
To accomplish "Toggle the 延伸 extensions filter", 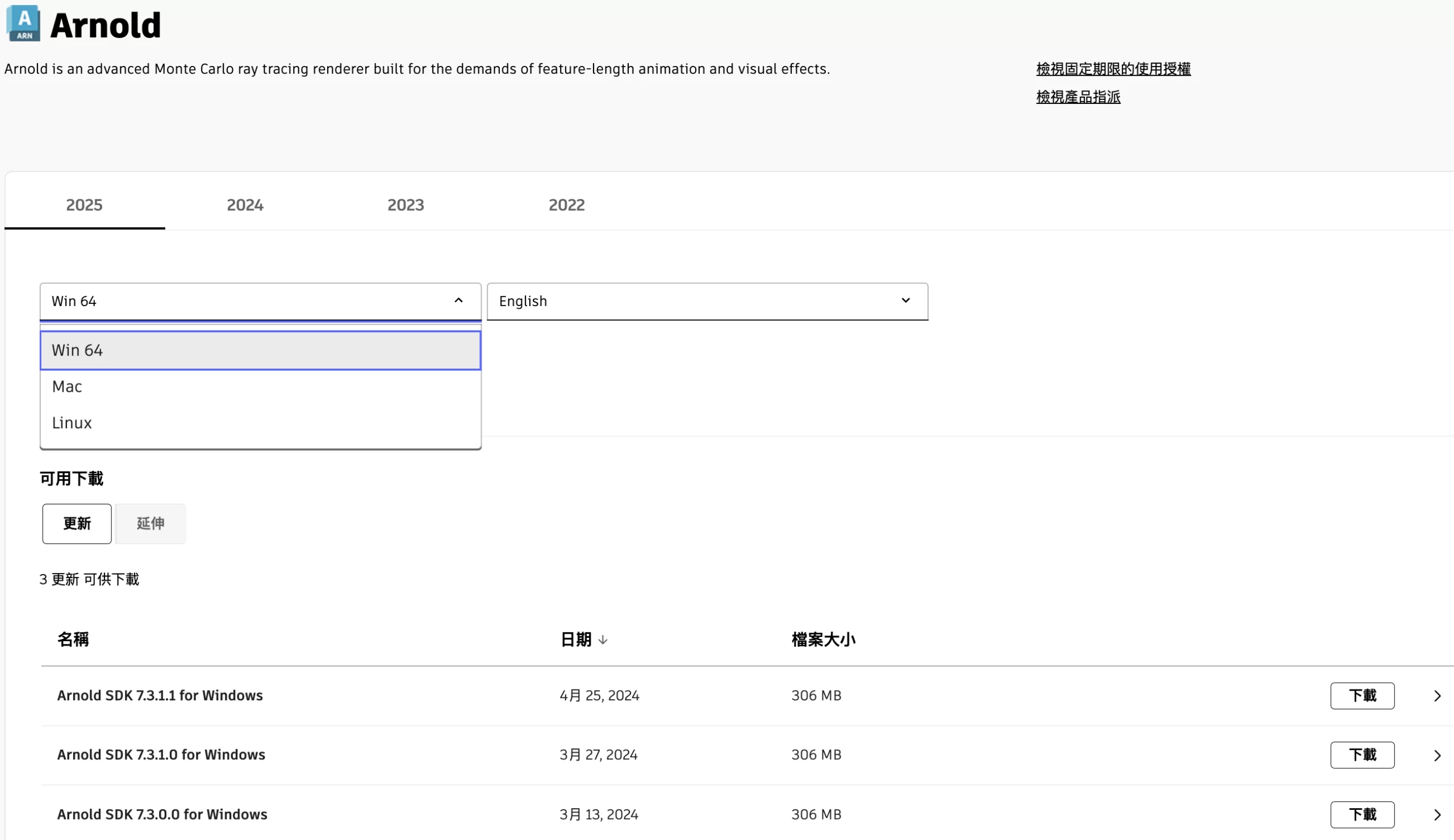I will click(x=151, y=524).
